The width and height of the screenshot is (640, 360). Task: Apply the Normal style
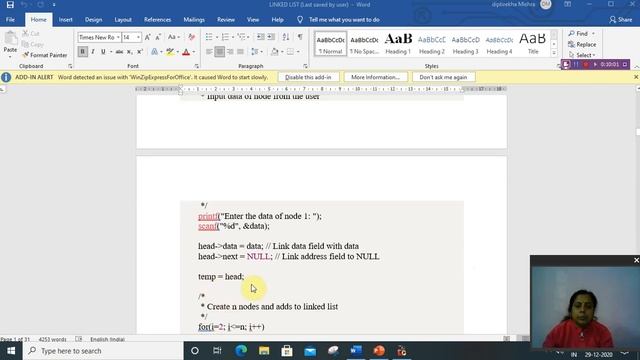point(330,44)
